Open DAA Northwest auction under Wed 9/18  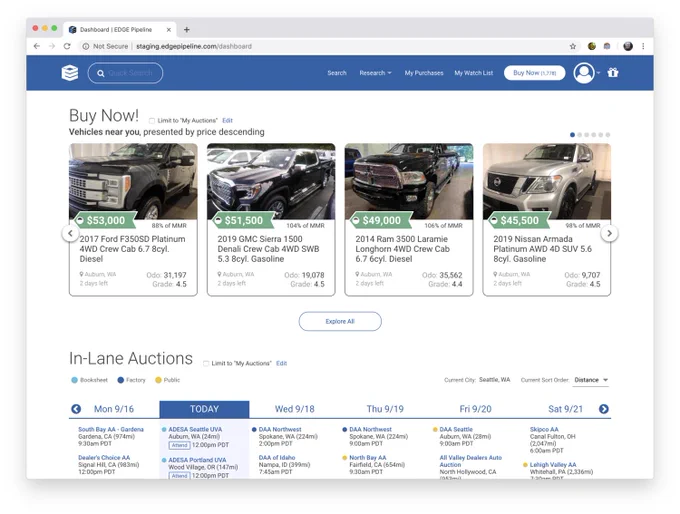click(280, 429)
